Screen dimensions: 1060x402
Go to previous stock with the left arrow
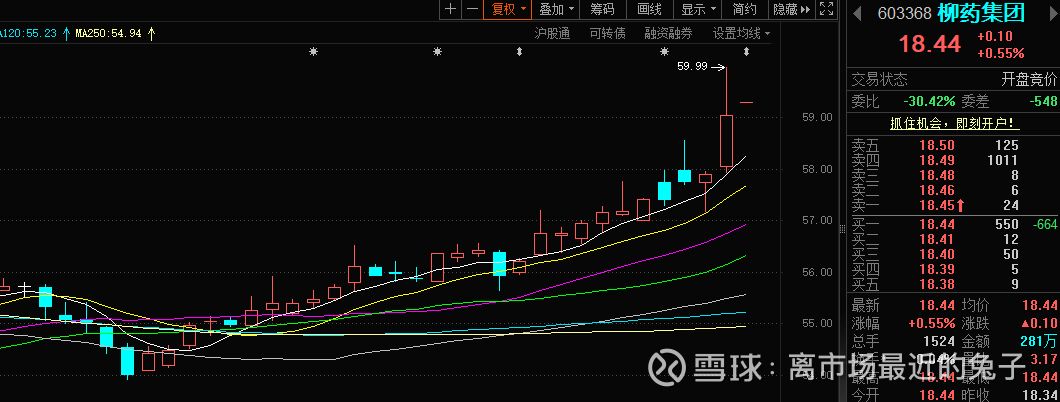(x=857, y=13)
